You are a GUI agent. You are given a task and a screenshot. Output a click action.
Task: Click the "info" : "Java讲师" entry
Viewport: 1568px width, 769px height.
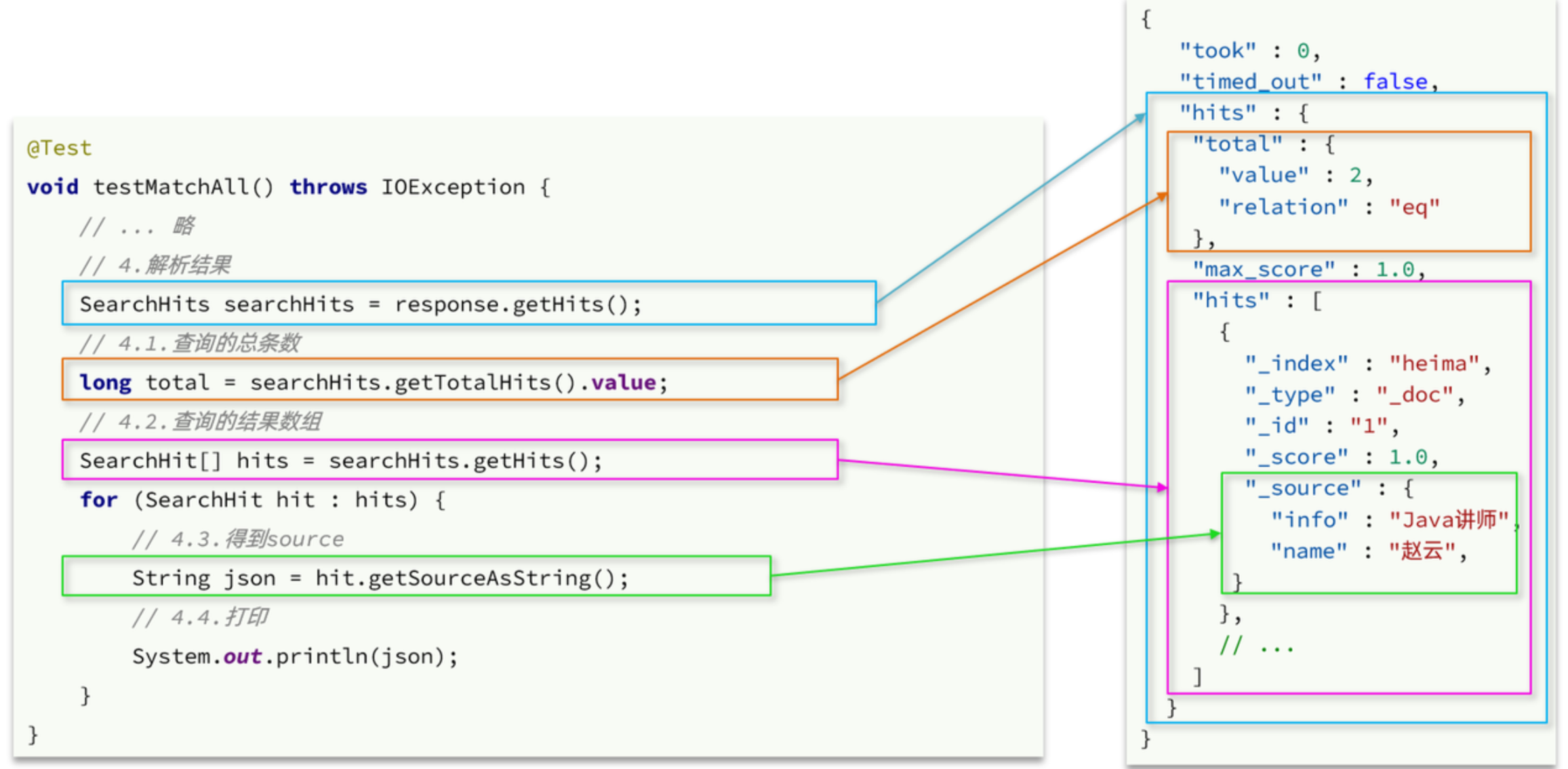point(1390,520)
